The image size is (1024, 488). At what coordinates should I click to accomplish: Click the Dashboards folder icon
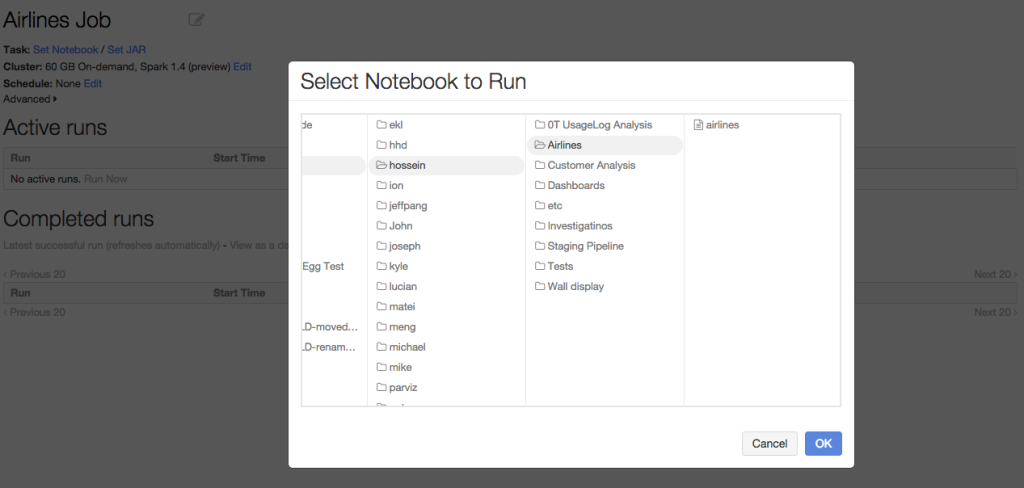click(540, 186)
